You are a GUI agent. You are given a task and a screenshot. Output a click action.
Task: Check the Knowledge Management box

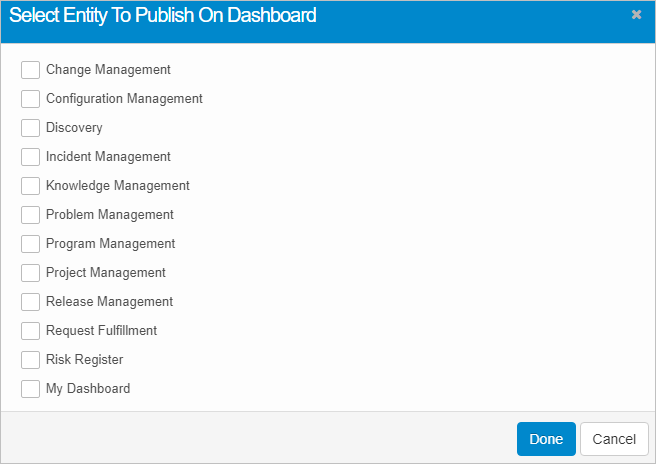coord(30,186)
